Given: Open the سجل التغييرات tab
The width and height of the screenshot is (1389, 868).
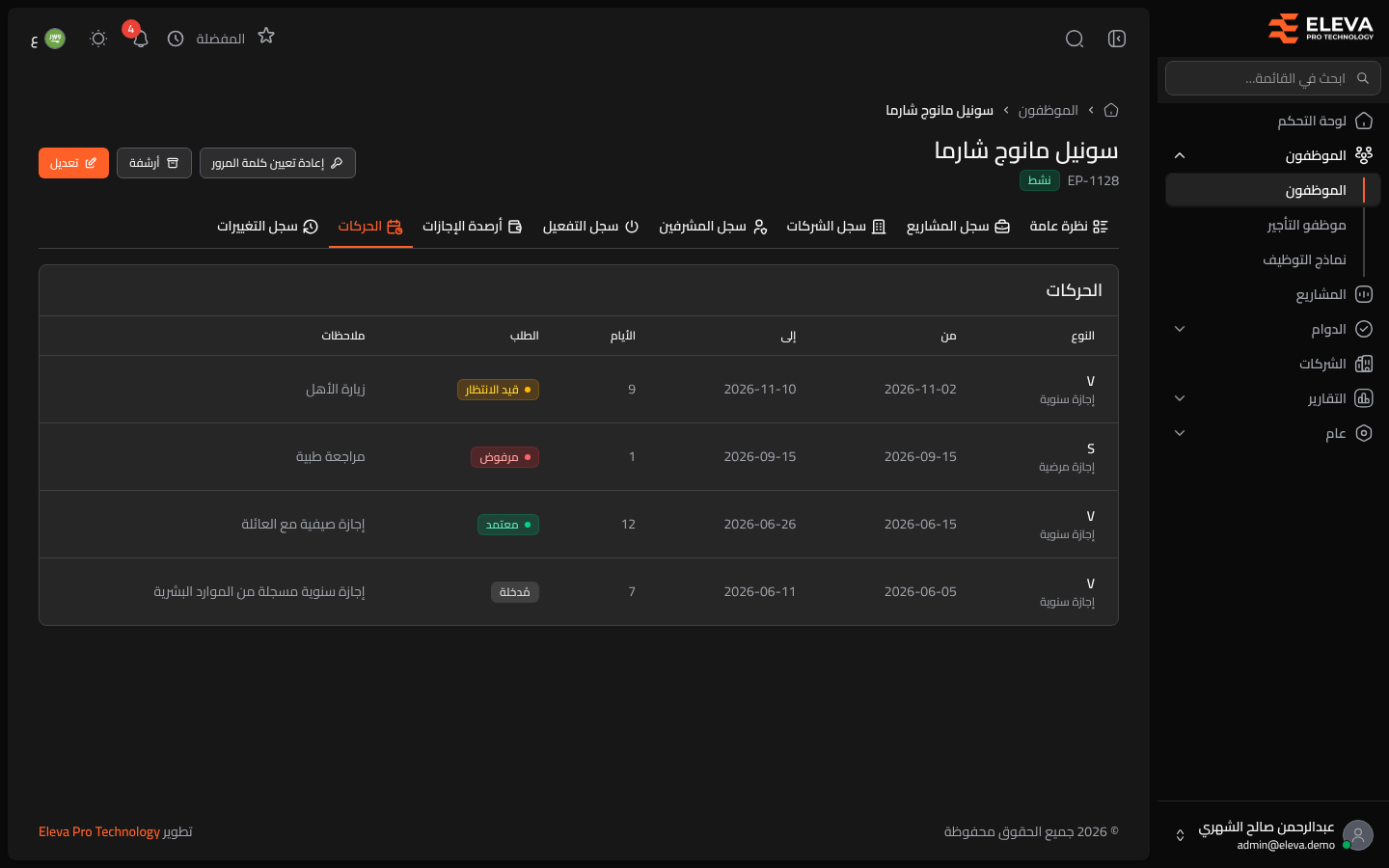Looking at the screenshot, I should coord(267,226).
